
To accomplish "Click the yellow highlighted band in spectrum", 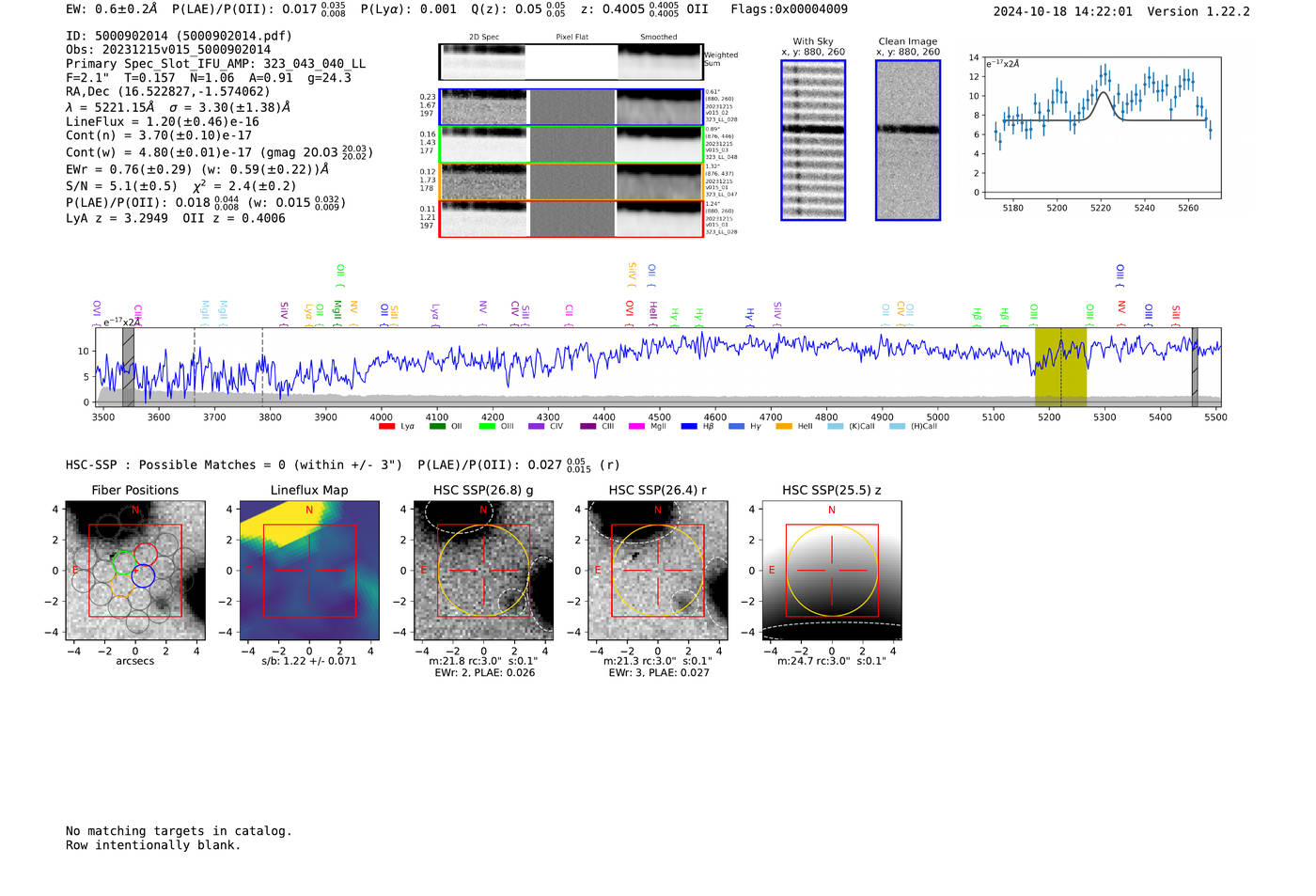I will 1060,367.
